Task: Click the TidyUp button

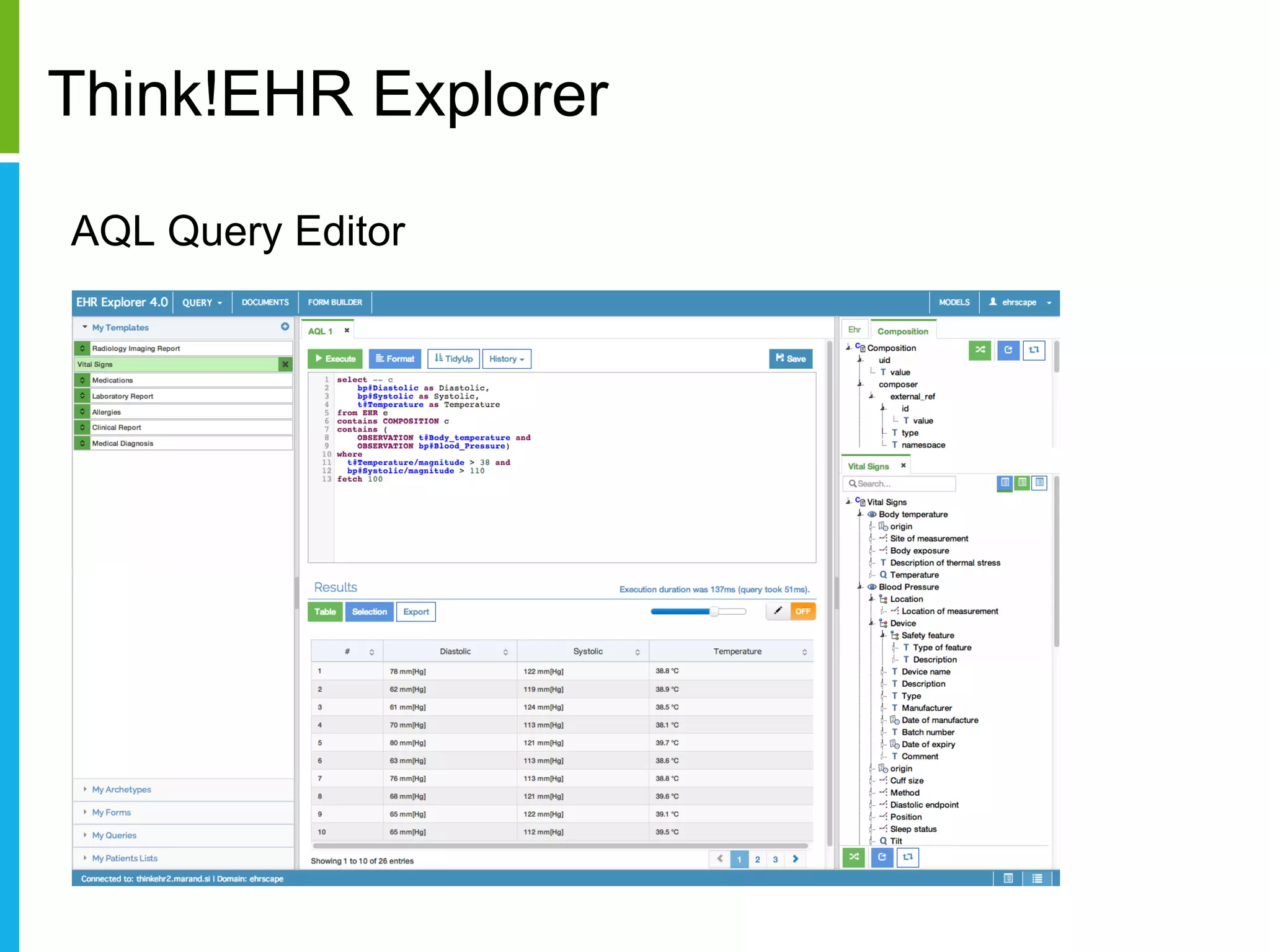Action: [x=453, y=359]
